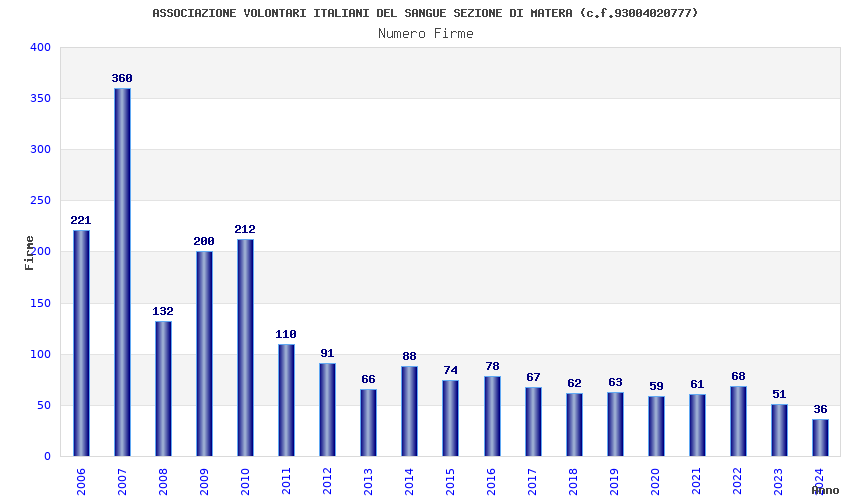Screen dimensions: 850x500
Task: Click the value label 221
Action: (81, 220)
